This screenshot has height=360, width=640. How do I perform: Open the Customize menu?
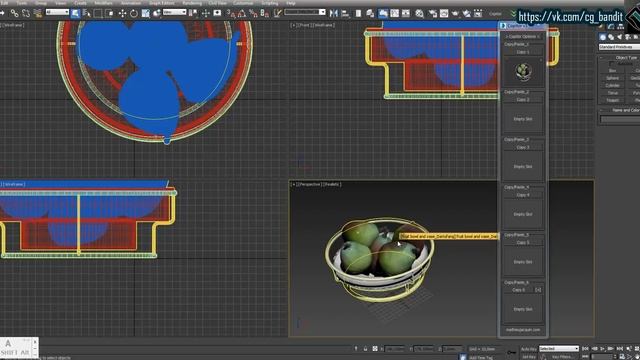(243, 3)
